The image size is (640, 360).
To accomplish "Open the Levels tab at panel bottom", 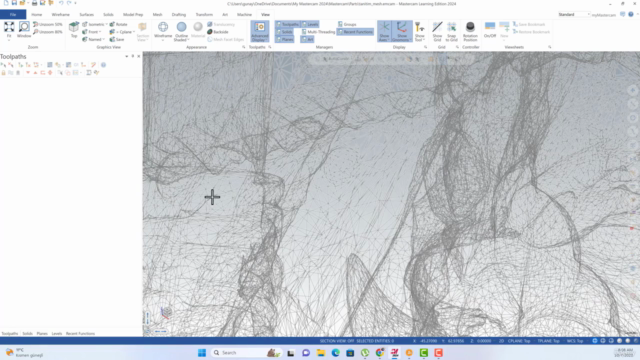I will pos(57,333).
